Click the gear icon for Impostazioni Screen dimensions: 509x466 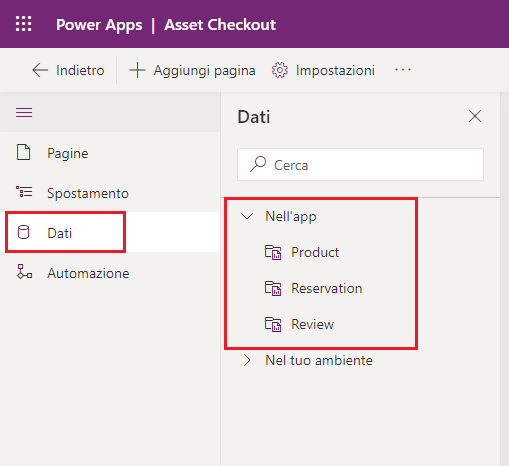pyautogui.click(x=279, y=70)
